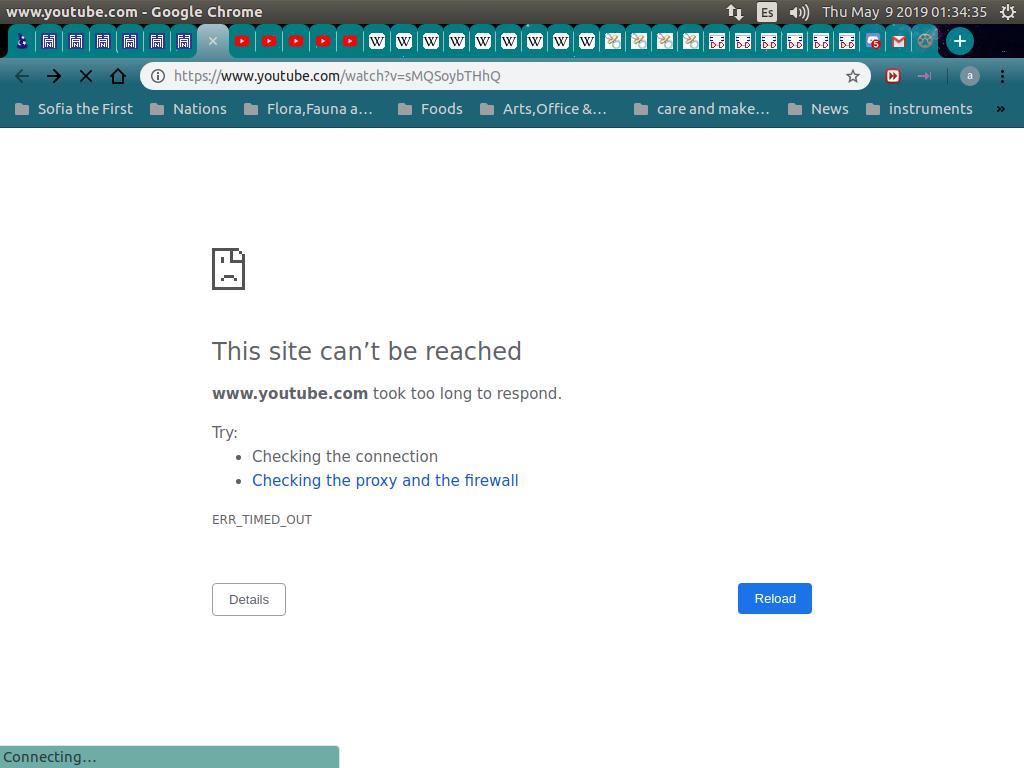The width and height of the screenshot is (1024, 768).
Task: Click the blue Reload button
Action: click(775, 598)
